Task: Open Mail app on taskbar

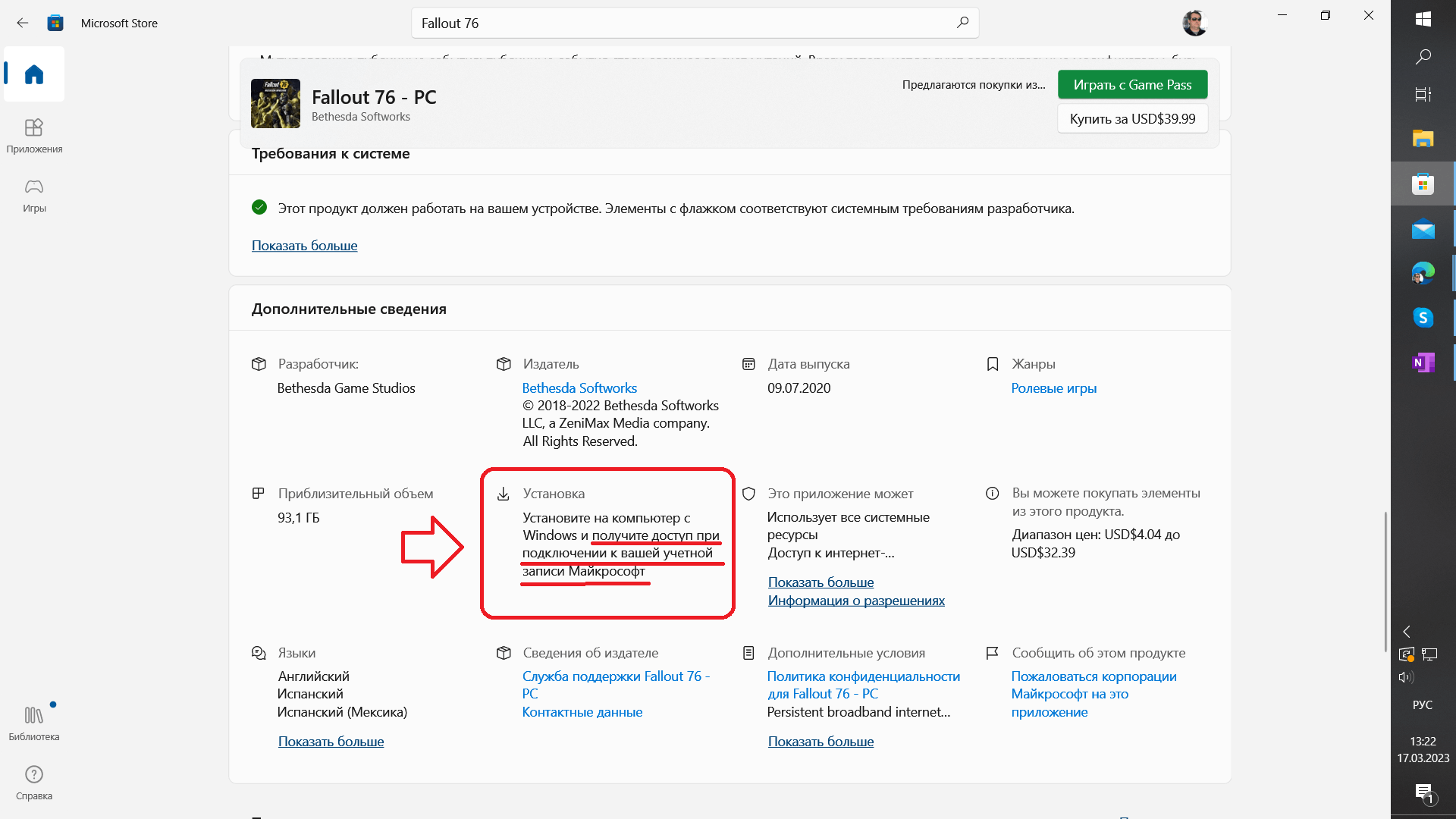Action: pyautogui.click(x=1423, y=228)
